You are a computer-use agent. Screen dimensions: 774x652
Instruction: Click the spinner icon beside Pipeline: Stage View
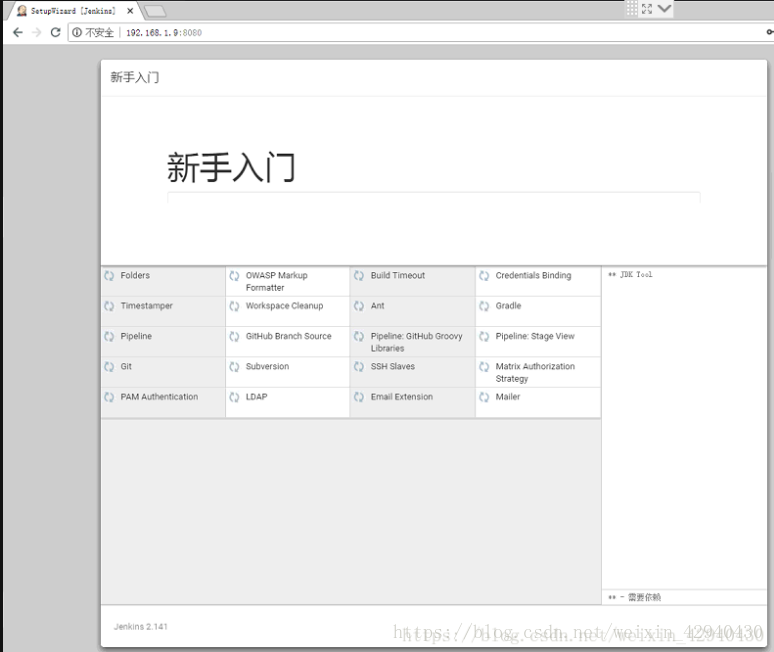pos(484,337)
